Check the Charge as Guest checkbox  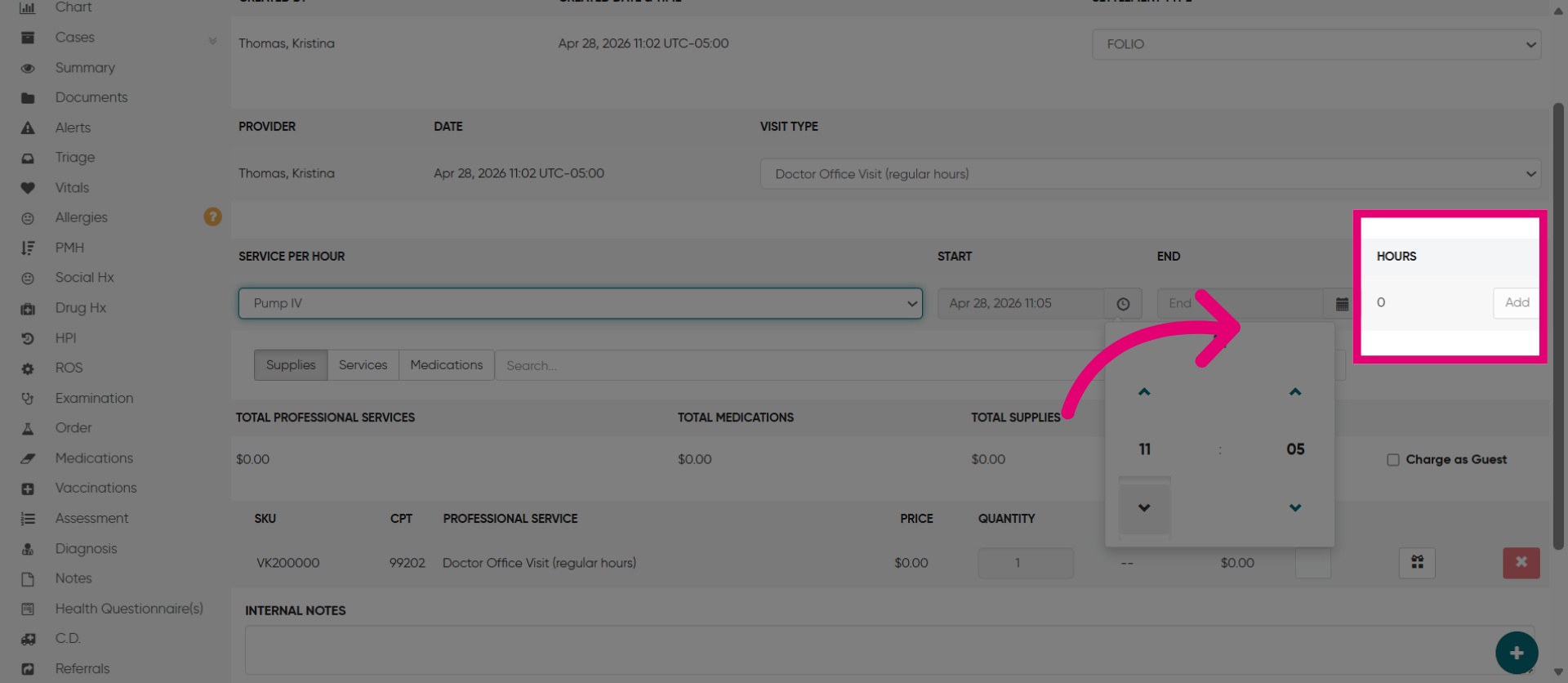coord(1393,460)
